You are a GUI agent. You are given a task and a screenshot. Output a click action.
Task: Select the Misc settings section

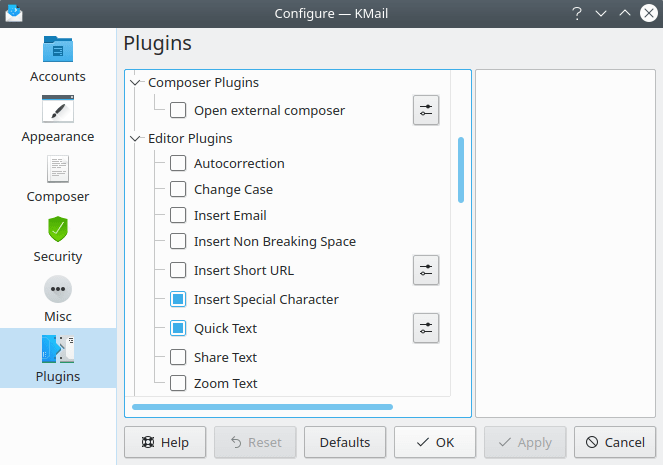[x=58, y=300]
